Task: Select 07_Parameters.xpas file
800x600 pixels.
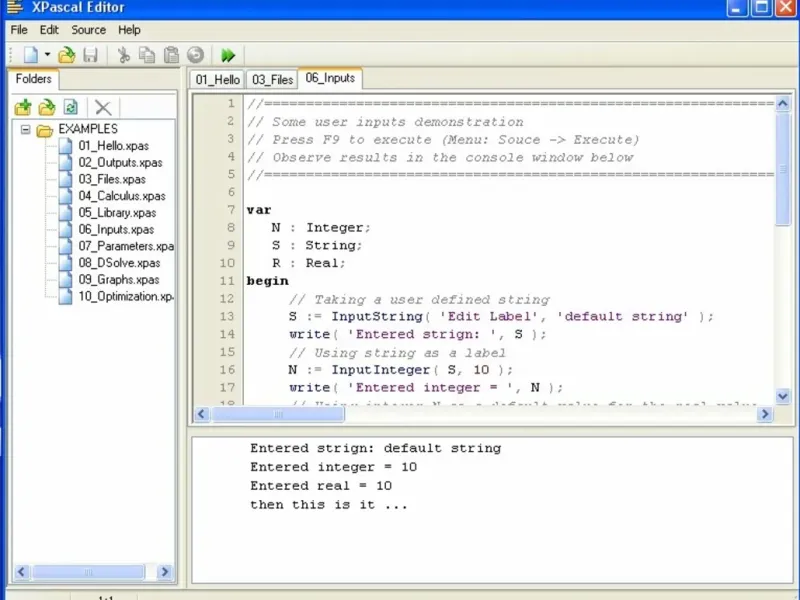Action: (x=126, y=246)
